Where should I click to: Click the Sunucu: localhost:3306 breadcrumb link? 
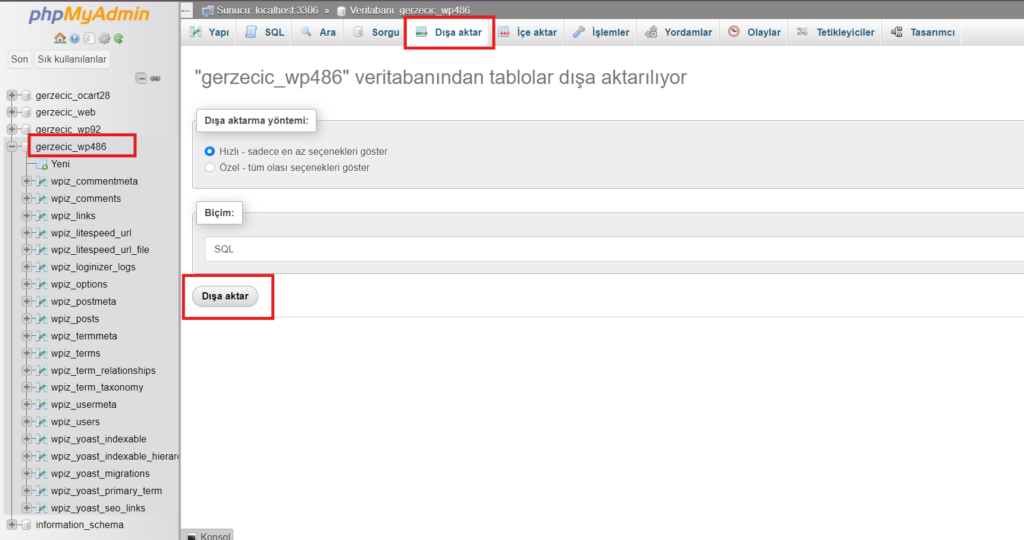pos(267,10)
